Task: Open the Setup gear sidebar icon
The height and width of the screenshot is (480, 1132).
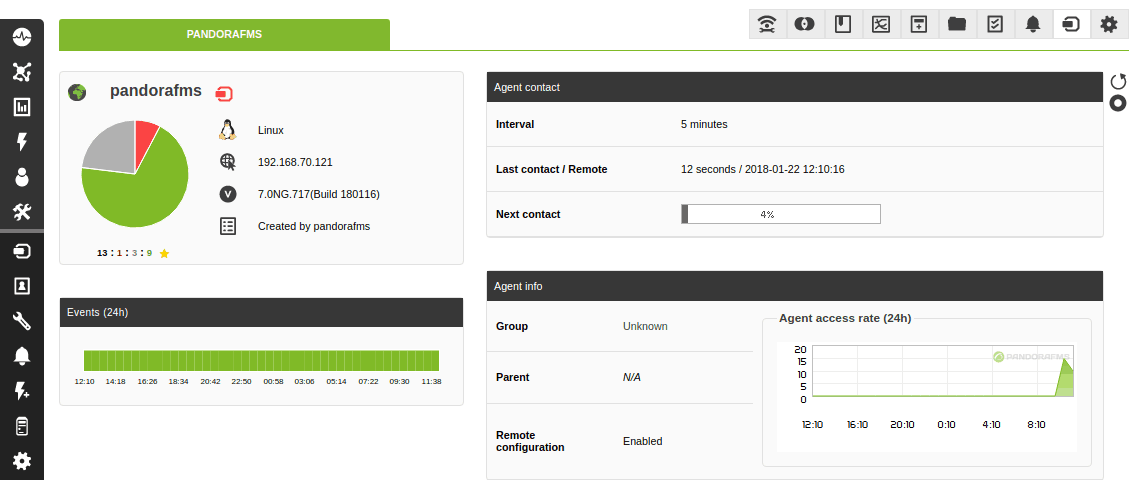Action: coord(22,461)
